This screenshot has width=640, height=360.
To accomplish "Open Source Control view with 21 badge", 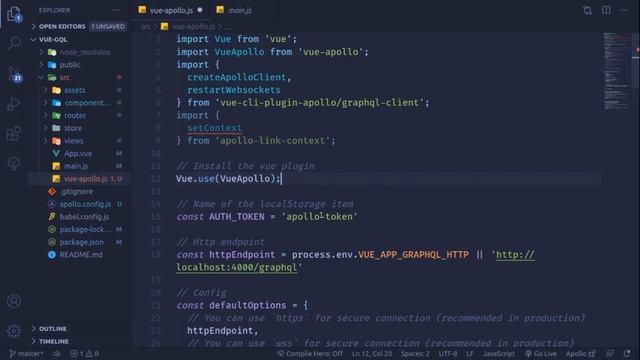I will (14, 74).
